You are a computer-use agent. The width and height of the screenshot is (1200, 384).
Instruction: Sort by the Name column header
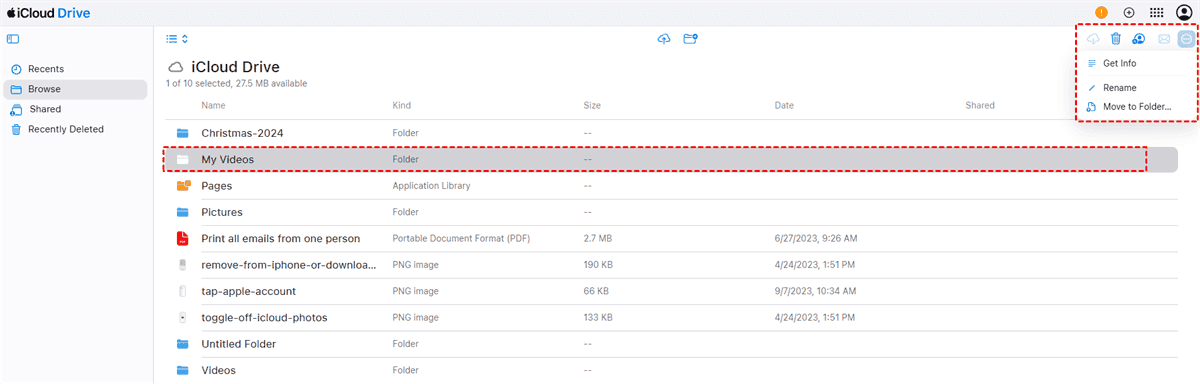[212, 105]
